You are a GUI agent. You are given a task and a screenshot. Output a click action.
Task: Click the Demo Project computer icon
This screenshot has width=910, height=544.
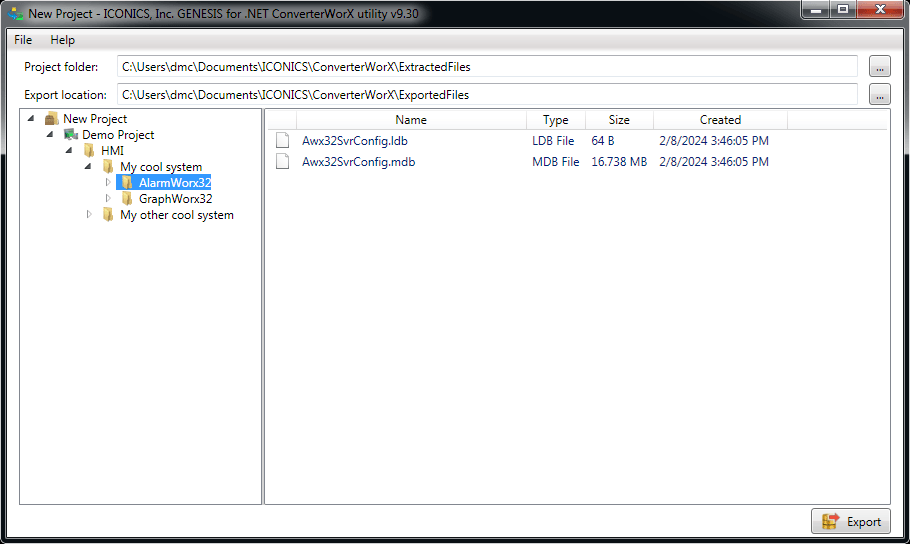(71, 135)
